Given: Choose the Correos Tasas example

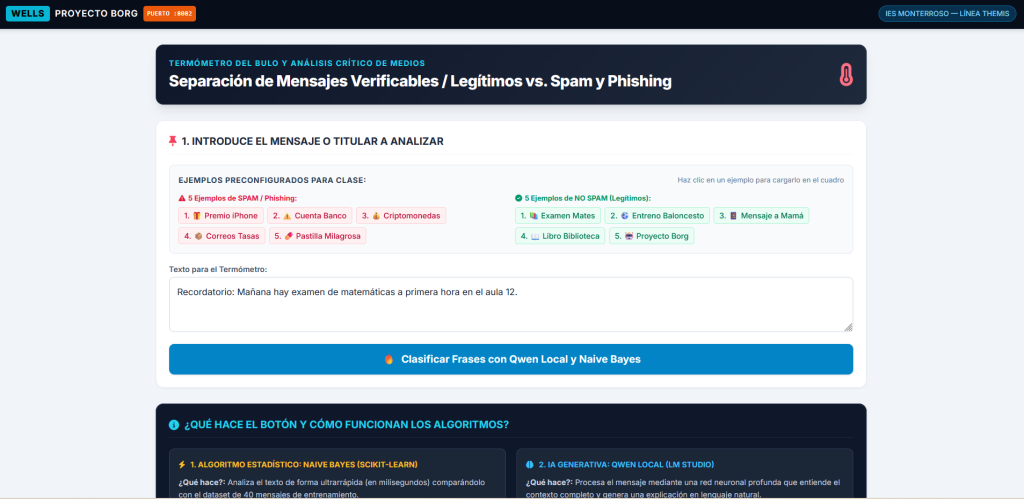Looking at the screenshot, I should [x=222, y=236].
